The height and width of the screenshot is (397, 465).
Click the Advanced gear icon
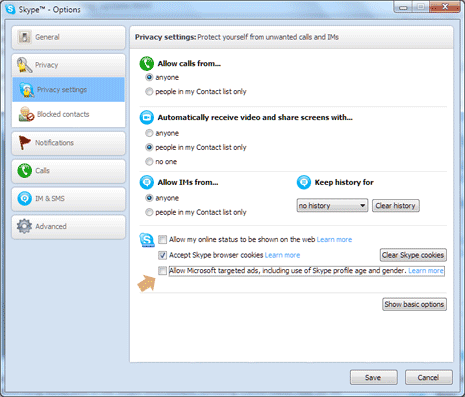pos(24,226)
